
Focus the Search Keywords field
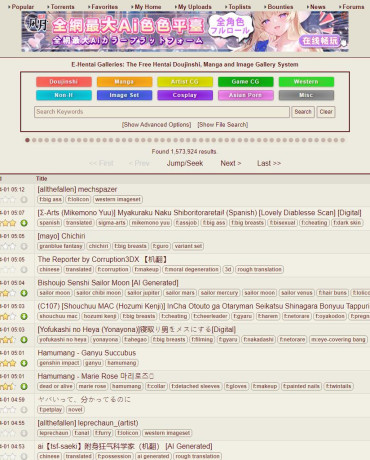[162, 112]
